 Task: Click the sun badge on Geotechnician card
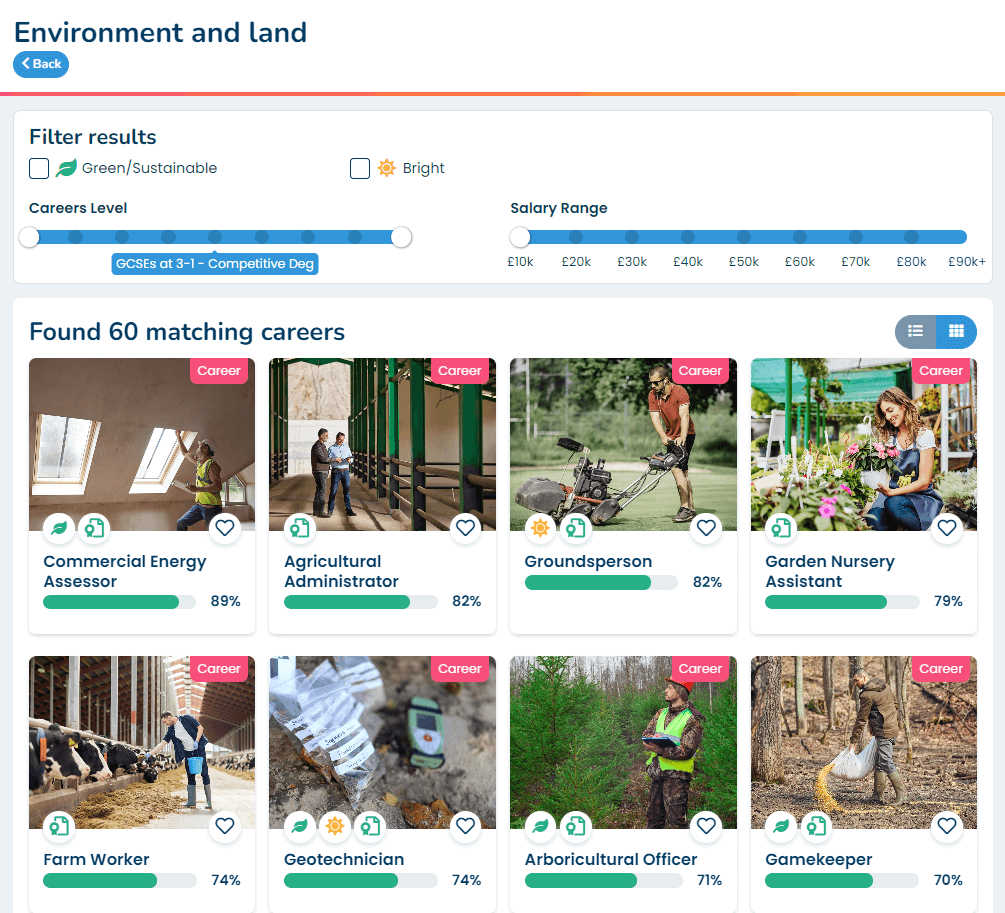point(335,826)
